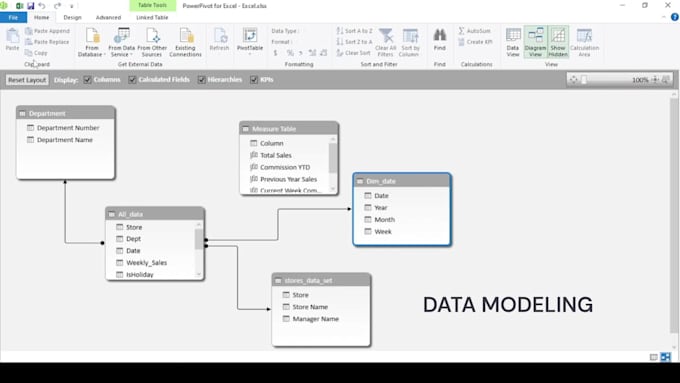Viewport: 680px width, 383px height.
Task: Select Weekly_Sales column in All_data
Action: [146, 263]
